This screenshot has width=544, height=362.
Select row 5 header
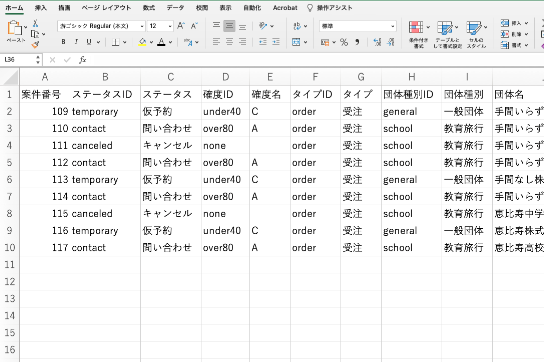coord(9,162)
